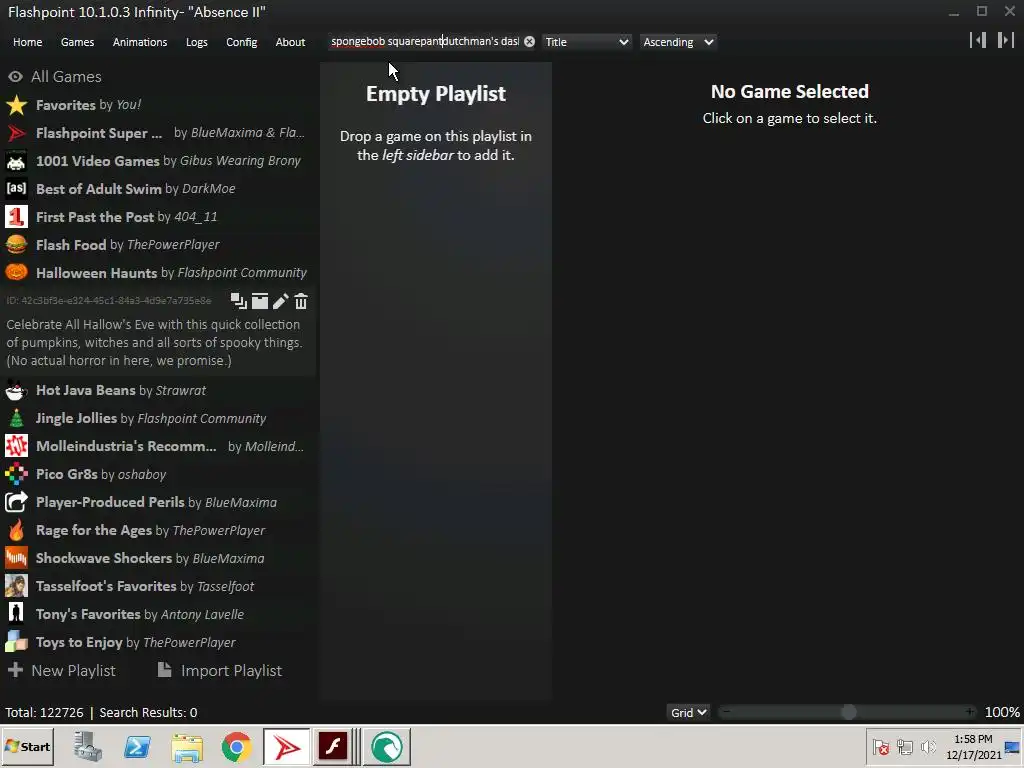Click the 100% scale value
Image resolution: width=1024 pixels, height=768 pixels.
(x=1002, y=712)
